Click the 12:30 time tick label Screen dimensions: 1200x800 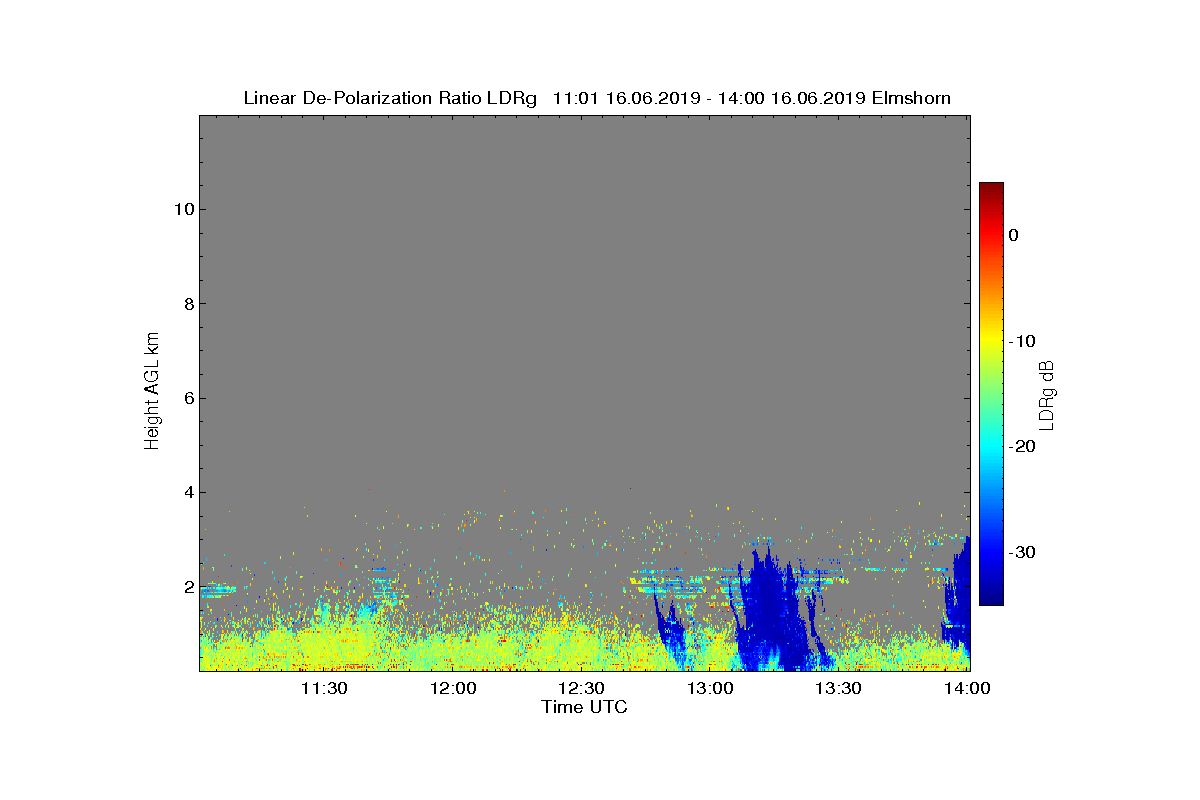(x=581, y=688)
